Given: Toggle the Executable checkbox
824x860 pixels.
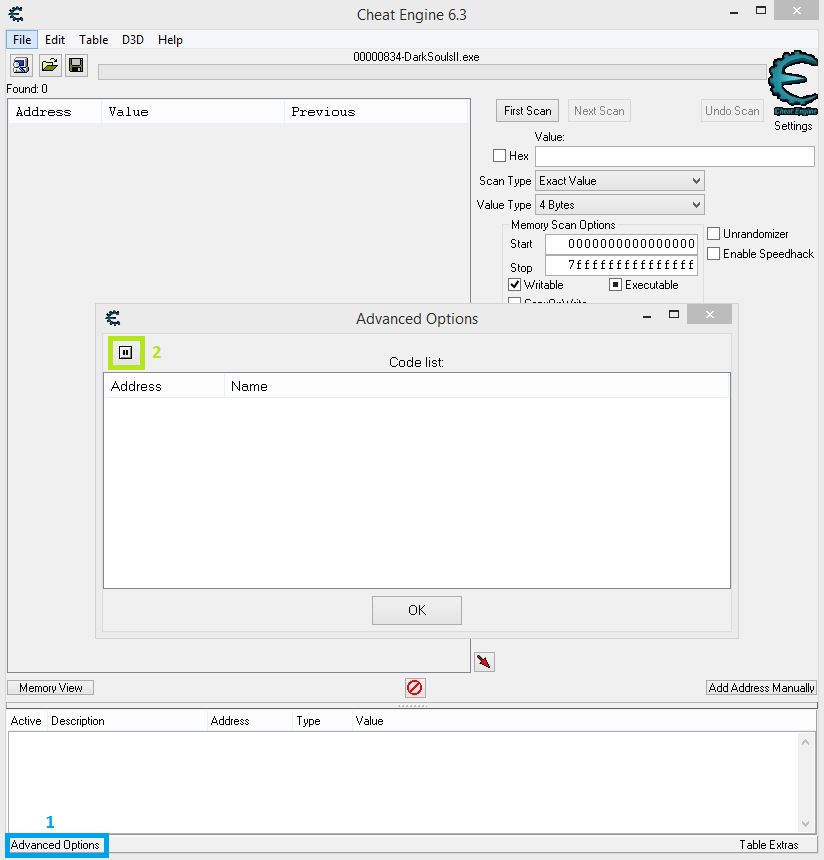Looking at the screenshot, I should point(616,285).
